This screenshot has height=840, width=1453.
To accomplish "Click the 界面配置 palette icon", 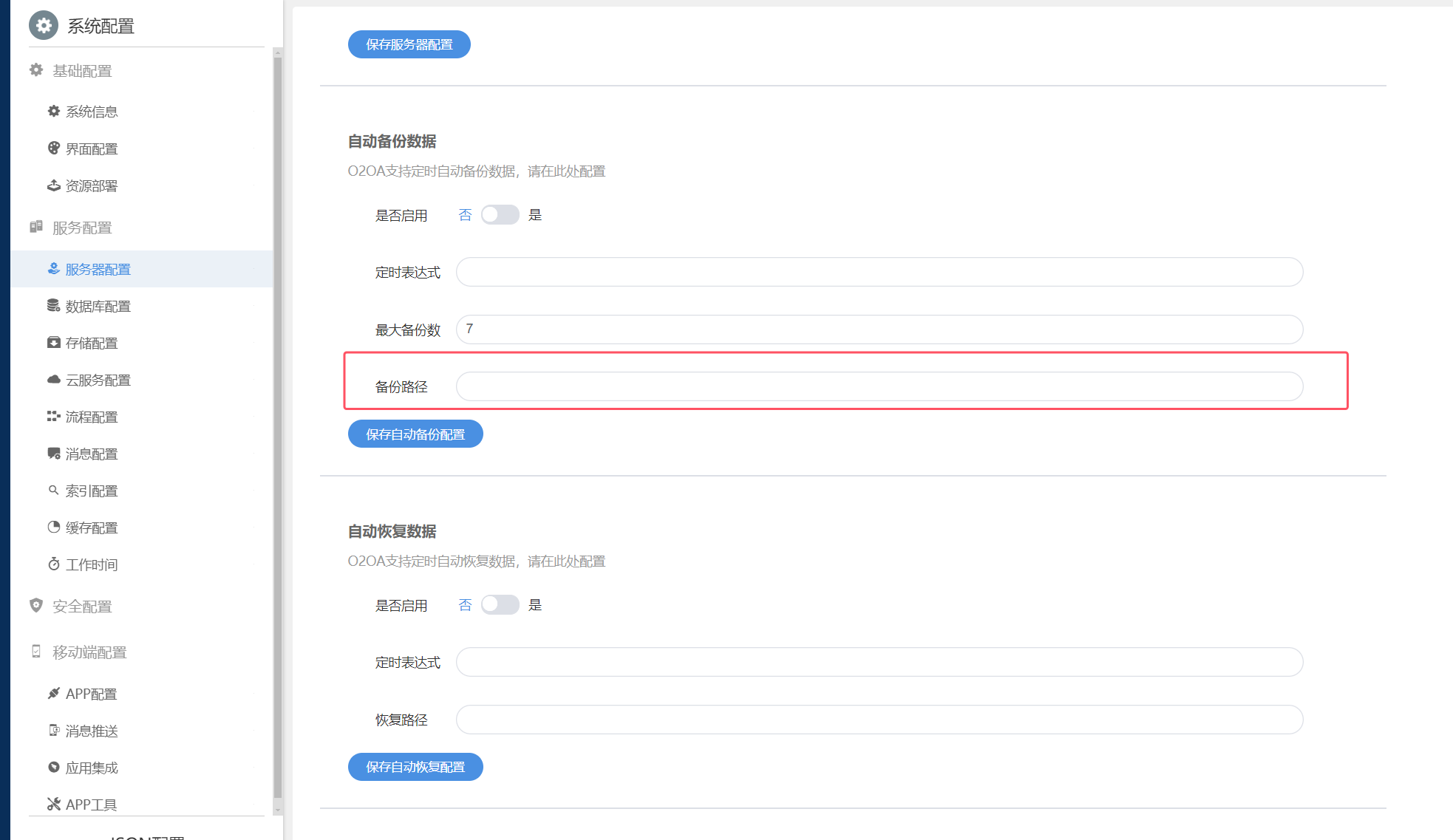I will pos(54,148).
